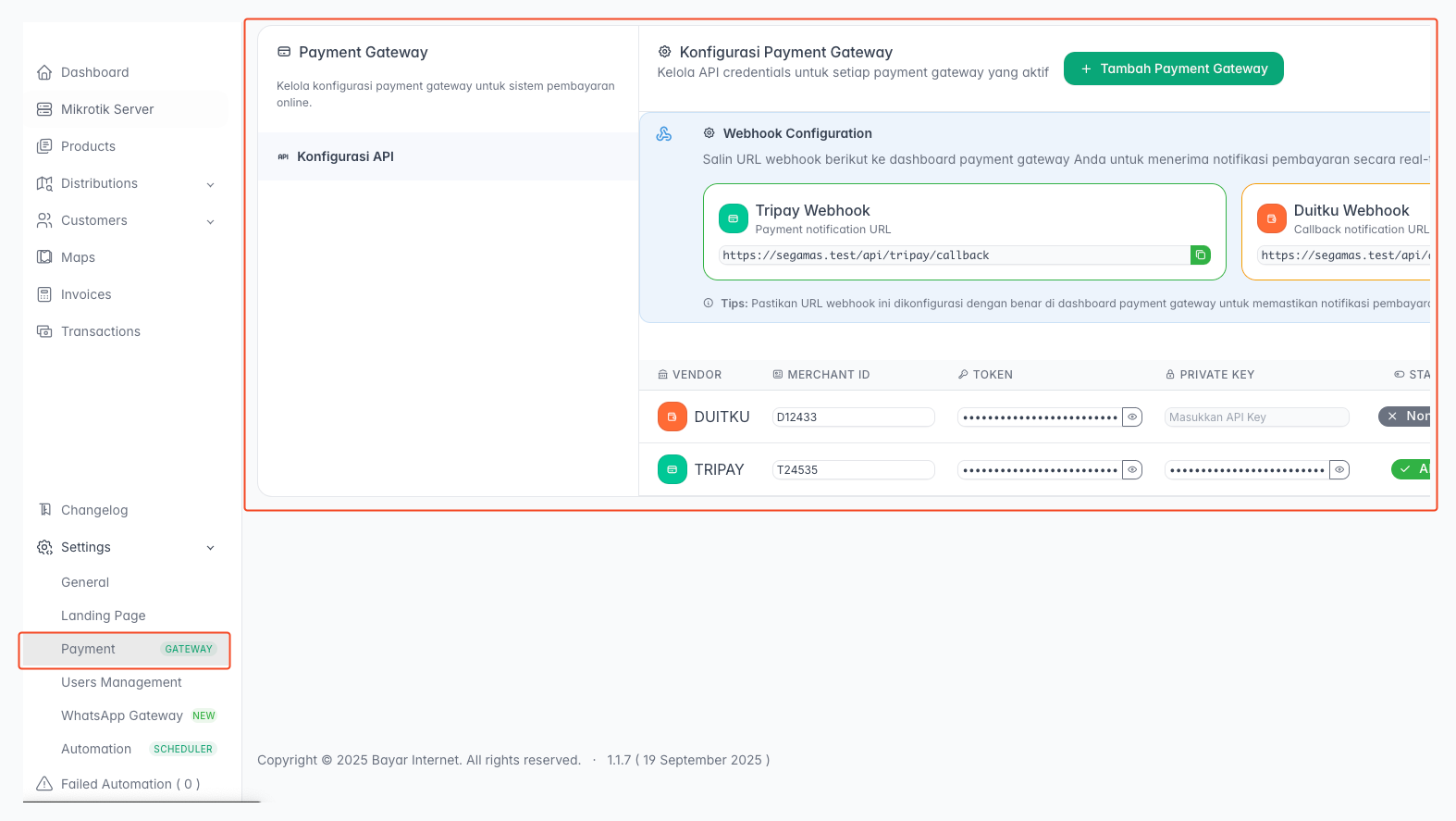Reveal the Tripay private key
This screenshot has width=1456, height=821.
1339,470
